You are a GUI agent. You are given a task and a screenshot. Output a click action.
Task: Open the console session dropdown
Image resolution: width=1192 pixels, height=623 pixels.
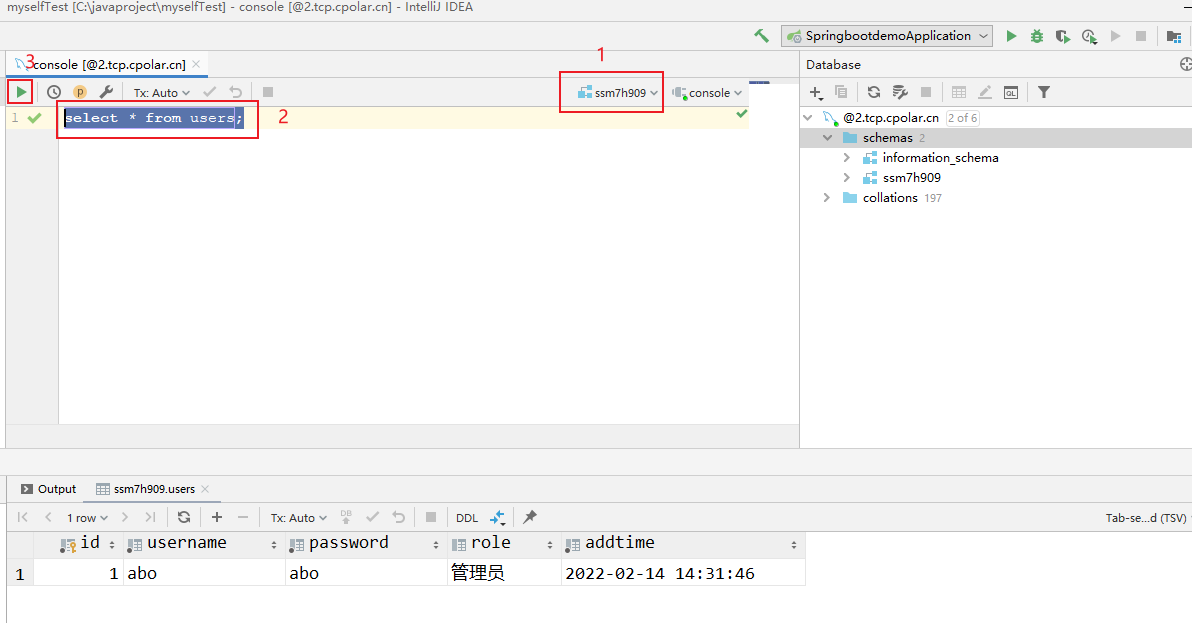click(707, 93)
